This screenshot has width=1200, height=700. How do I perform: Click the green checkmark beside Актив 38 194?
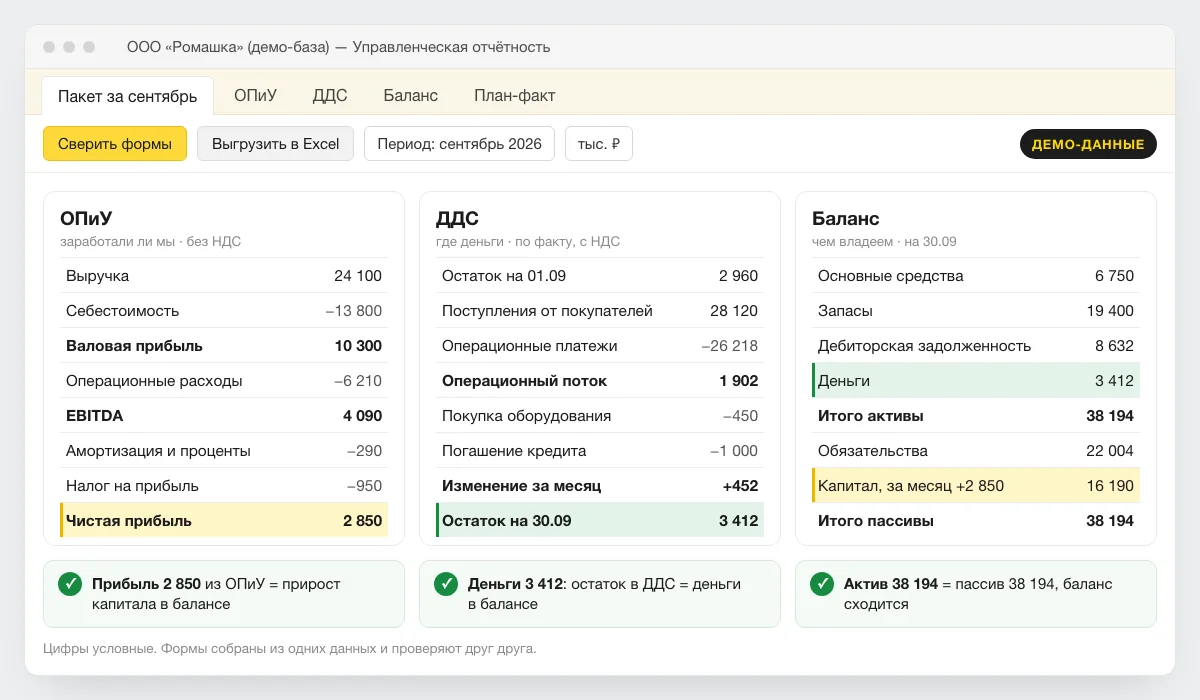click(822, 583)
